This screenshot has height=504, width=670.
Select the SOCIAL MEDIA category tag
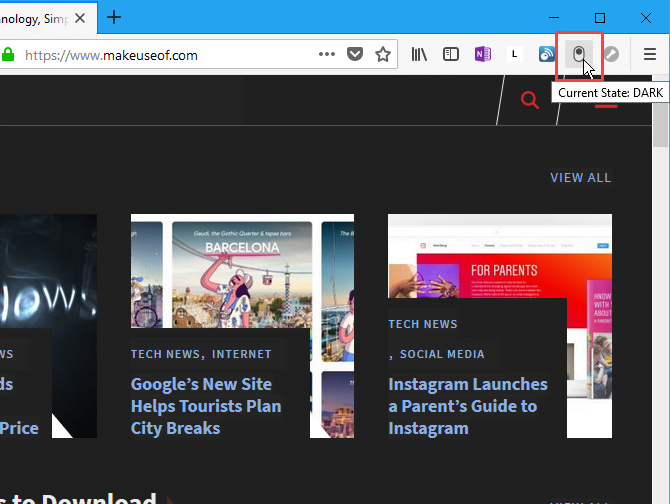point(442,354)
